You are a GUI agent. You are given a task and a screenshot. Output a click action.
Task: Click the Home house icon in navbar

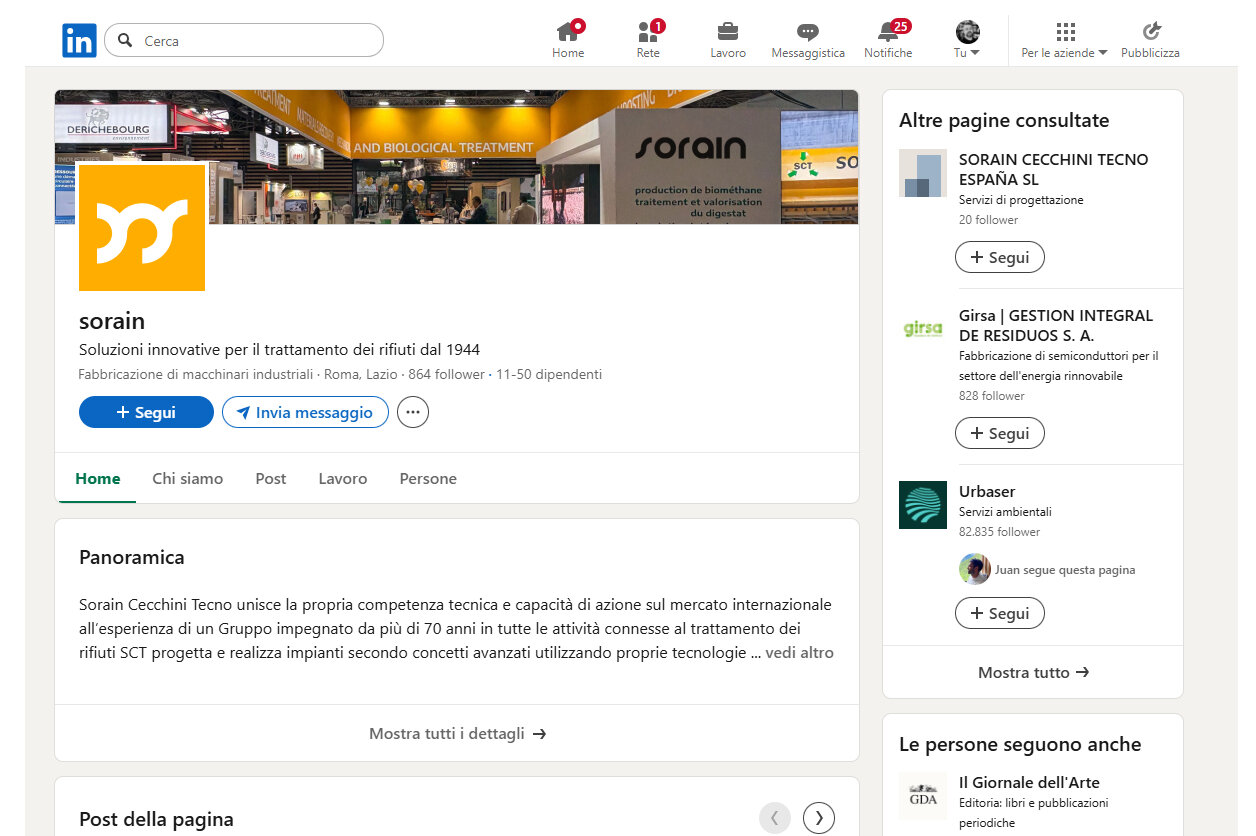pos(568,31)
